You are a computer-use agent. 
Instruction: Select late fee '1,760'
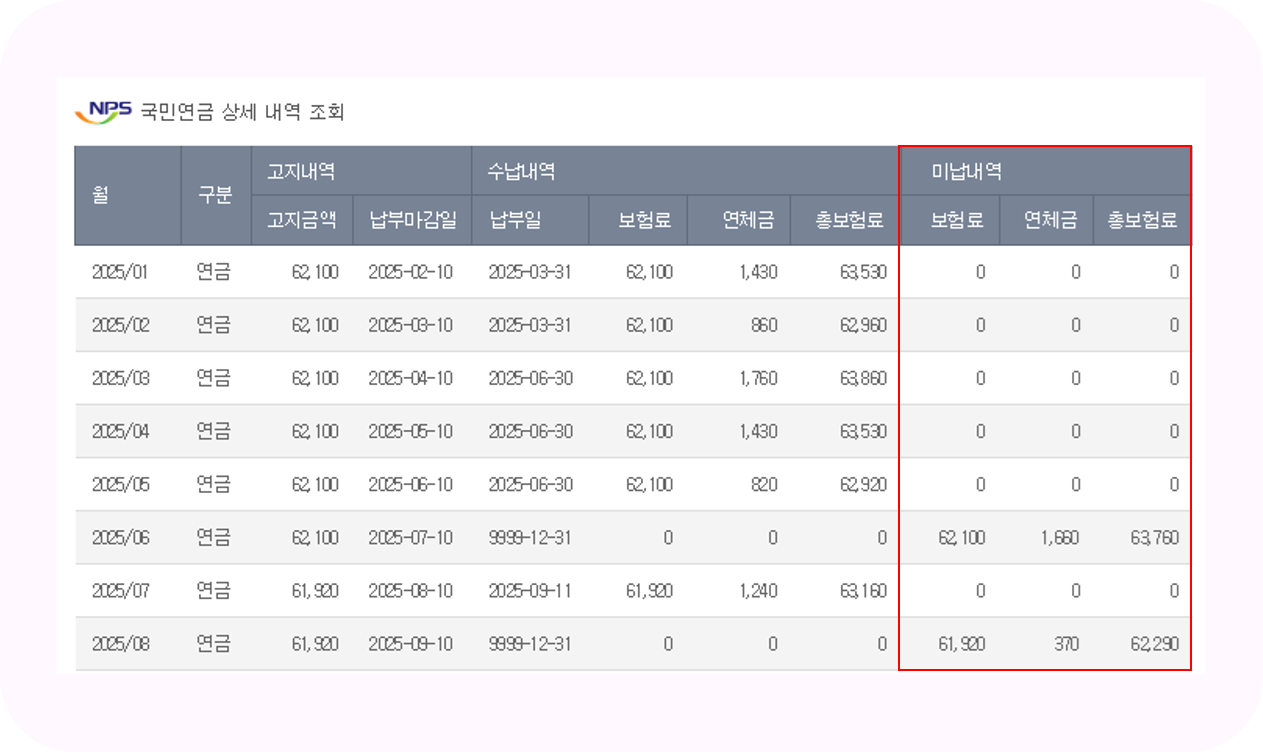click(x=759, y=378)
